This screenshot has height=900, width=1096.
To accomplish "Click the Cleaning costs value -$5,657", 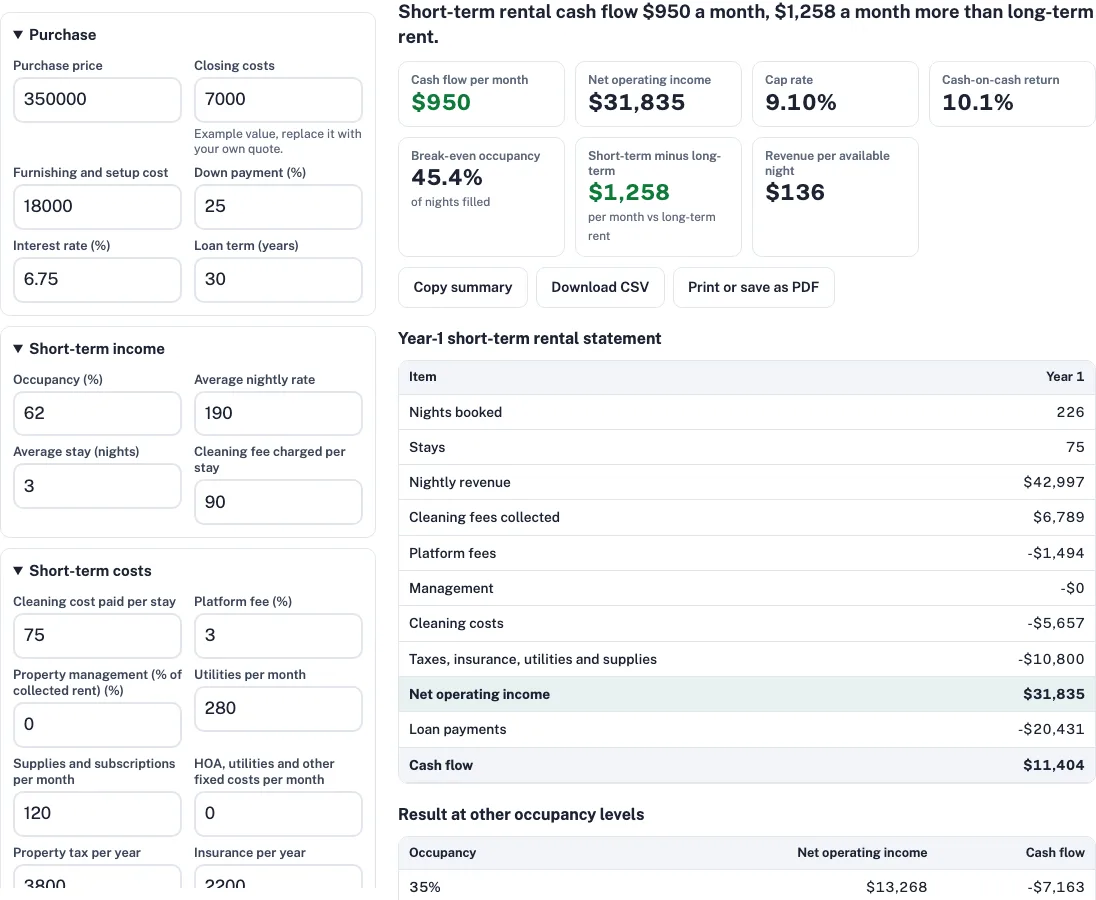I will (1055, 623).
